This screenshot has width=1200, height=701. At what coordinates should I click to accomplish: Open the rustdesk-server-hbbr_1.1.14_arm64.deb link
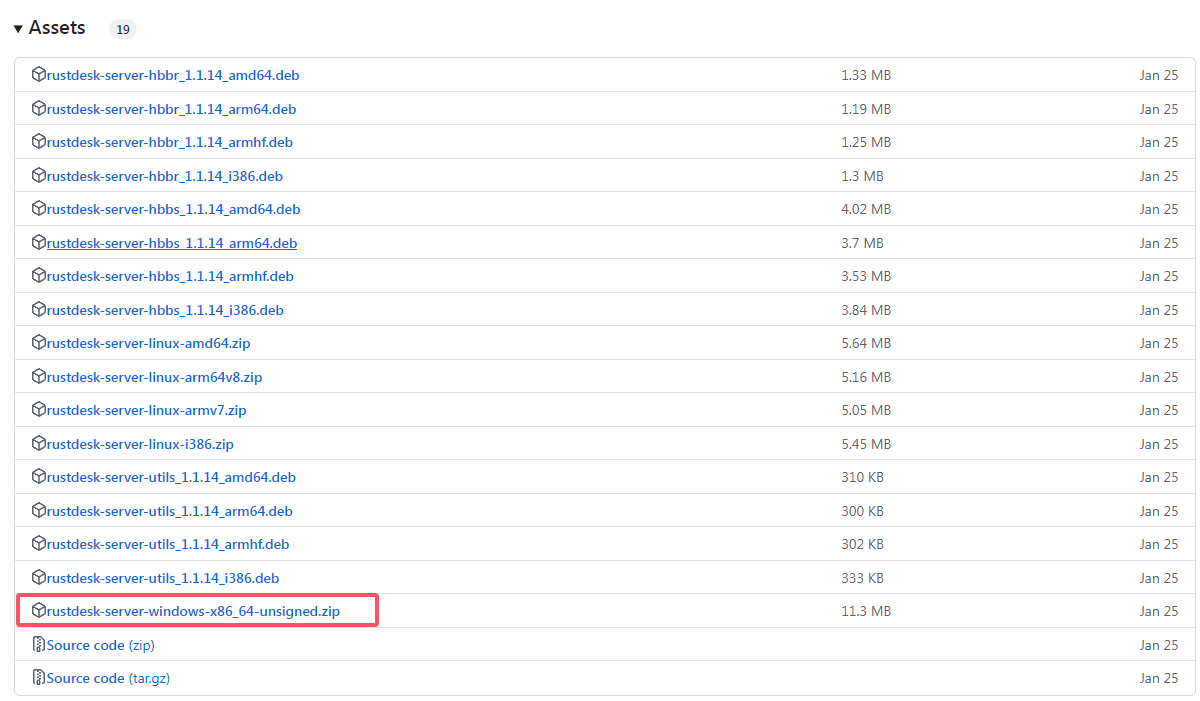(171, 109)
